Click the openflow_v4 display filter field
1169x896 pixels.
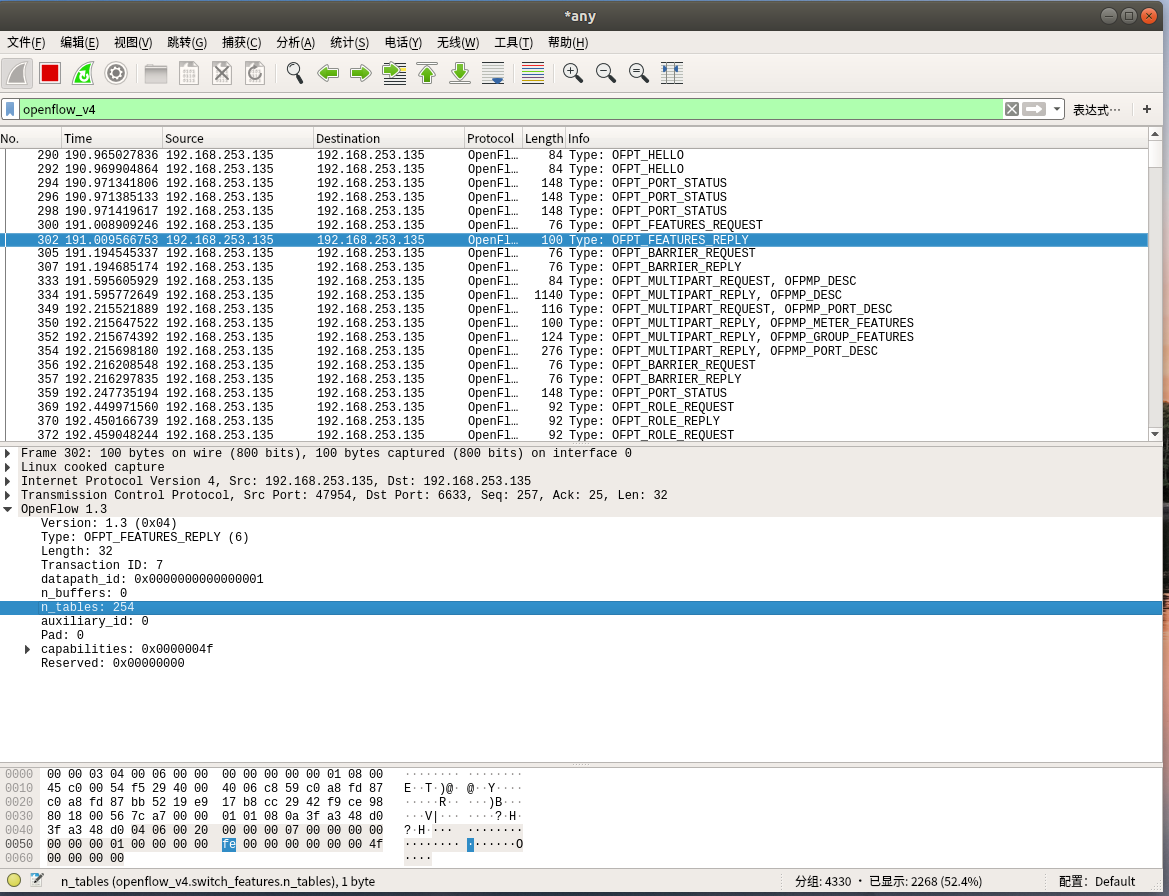[510, 110]
